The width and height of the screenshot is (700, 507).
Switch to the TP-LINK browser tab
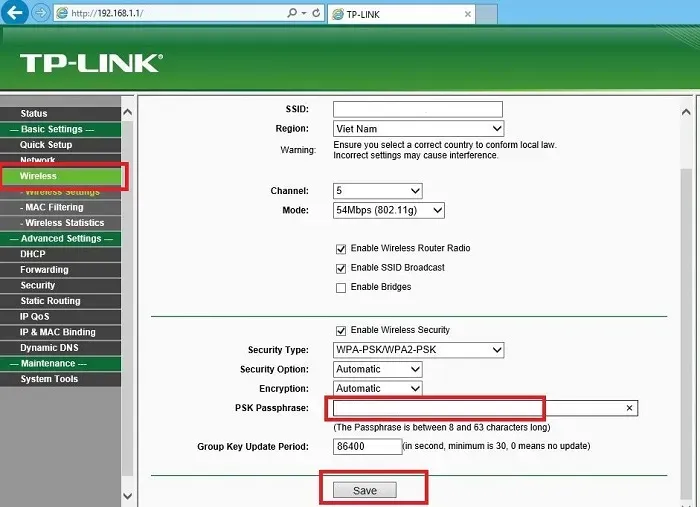point(401,14)
